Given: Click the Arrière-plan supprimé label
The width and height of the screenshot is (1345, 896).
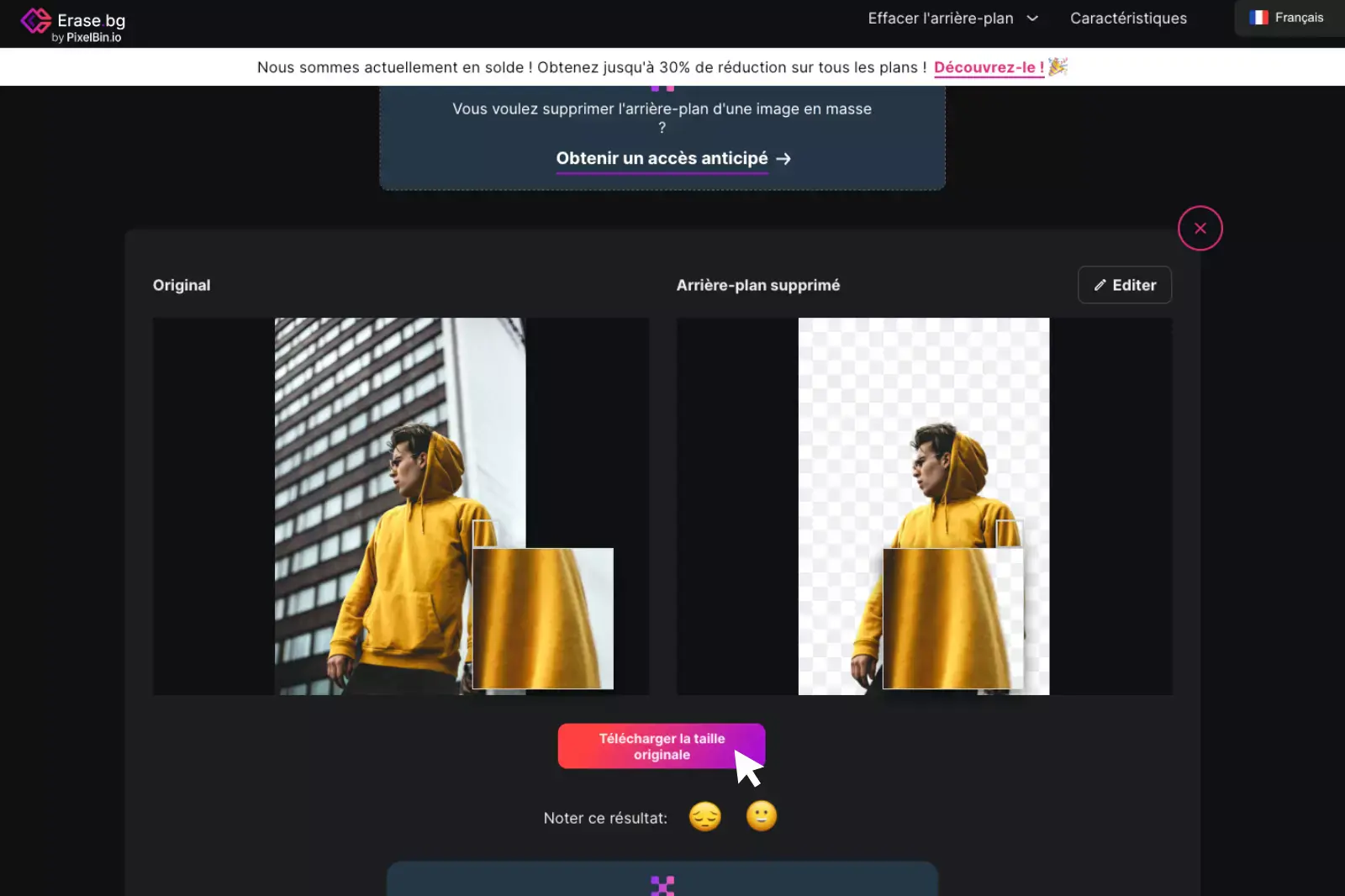Looking at the screenshot, I should [758, 285].
